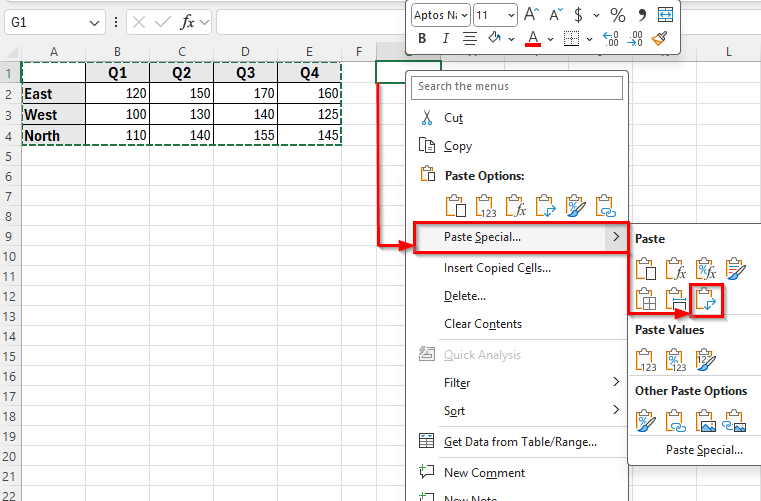The width and height of the screenshot is (761, 501).
Task: Apply Comma Style from mini toolbar
Action: [642, 15]
